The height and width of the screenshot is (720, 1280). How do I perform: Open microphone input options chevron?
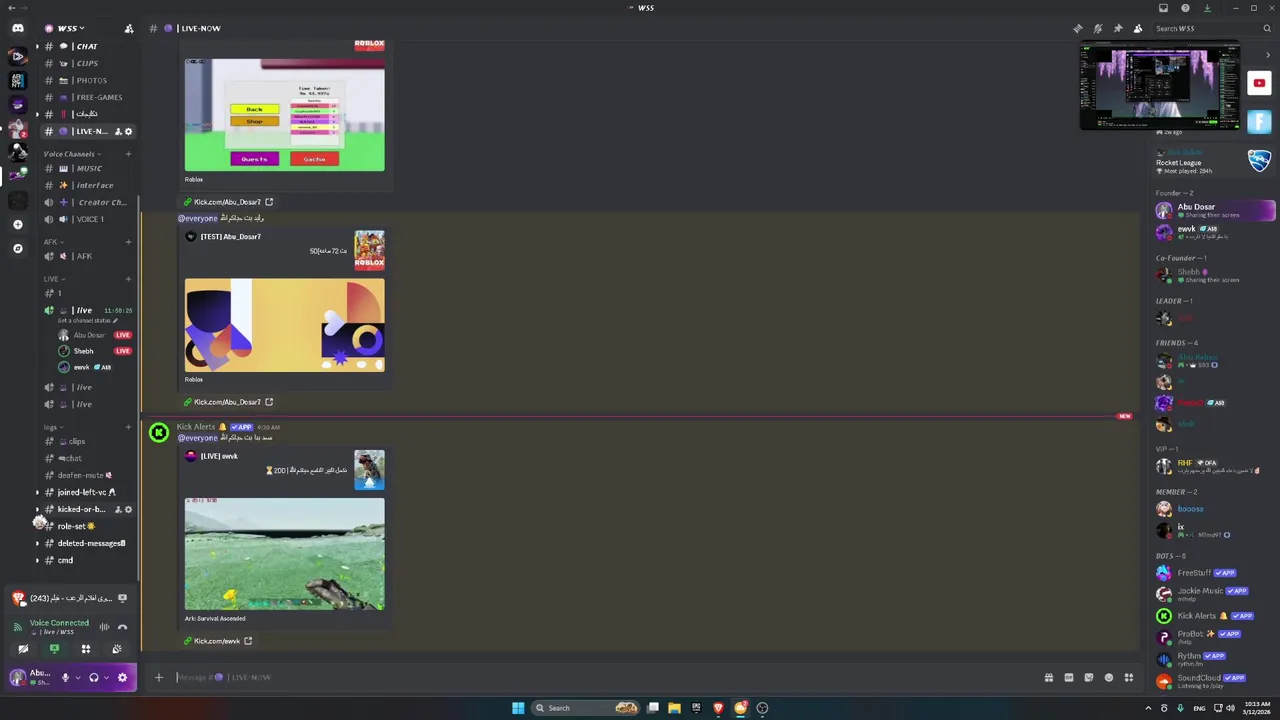[x=78, y=678]
